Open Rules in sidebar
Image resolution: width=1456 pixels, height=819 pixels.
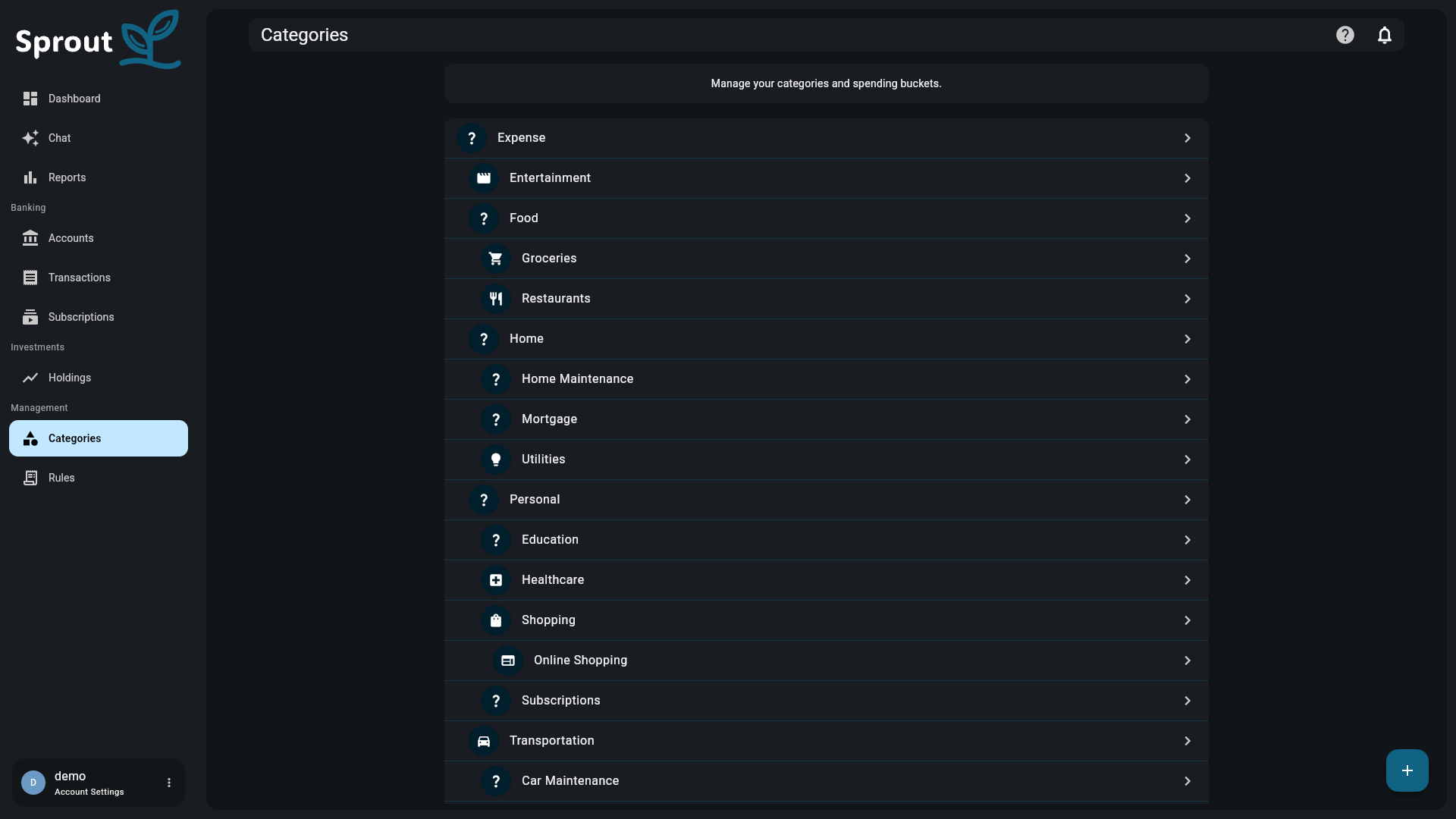[99, 478]
